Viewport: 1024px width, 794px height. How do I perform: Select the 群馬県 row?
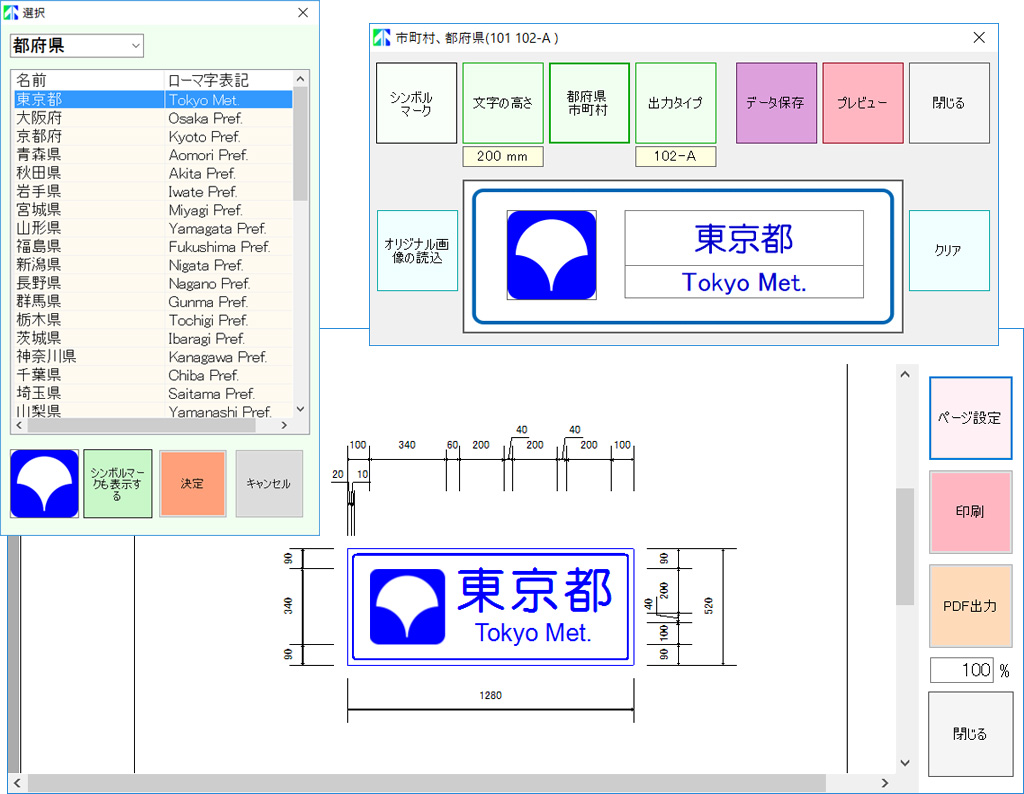153,301
